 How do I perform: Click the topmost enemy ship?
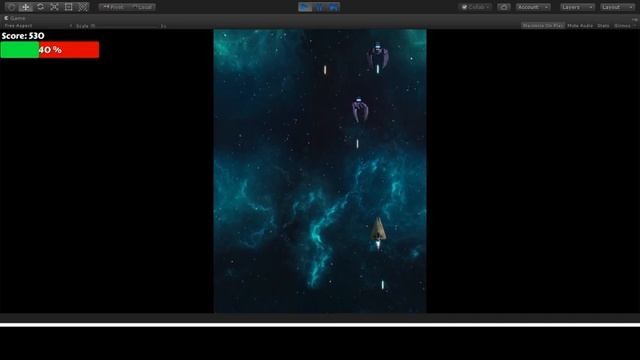(378, 56)
